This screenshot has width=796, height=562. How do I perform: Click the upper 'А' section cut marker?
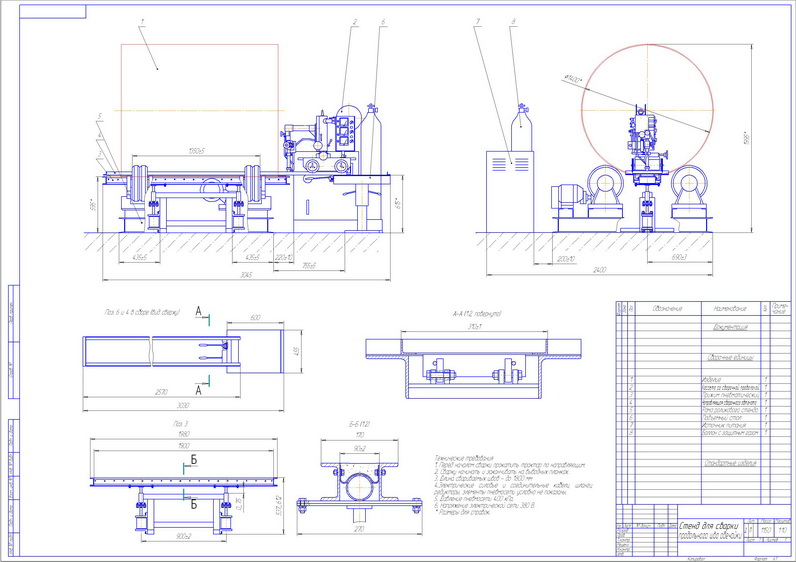(x=198, y=311)
